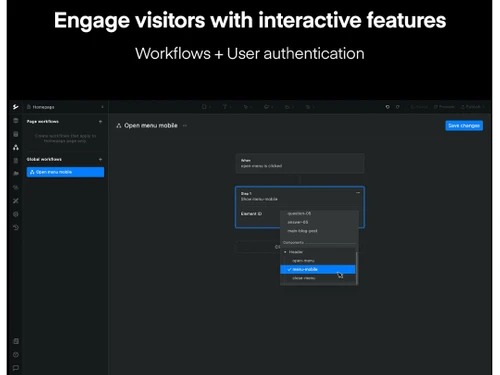
Task: Open the media folder icon in sidebar
Action: click(16, 174)
